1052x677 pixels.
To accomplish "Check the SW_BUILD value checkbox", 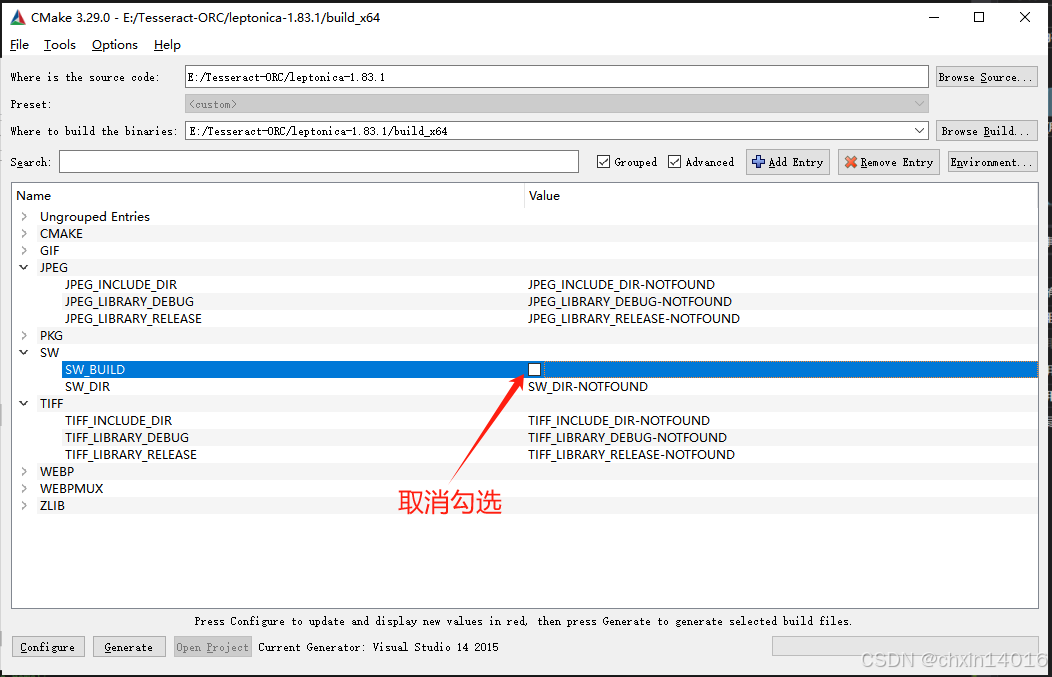I will 534,370.
